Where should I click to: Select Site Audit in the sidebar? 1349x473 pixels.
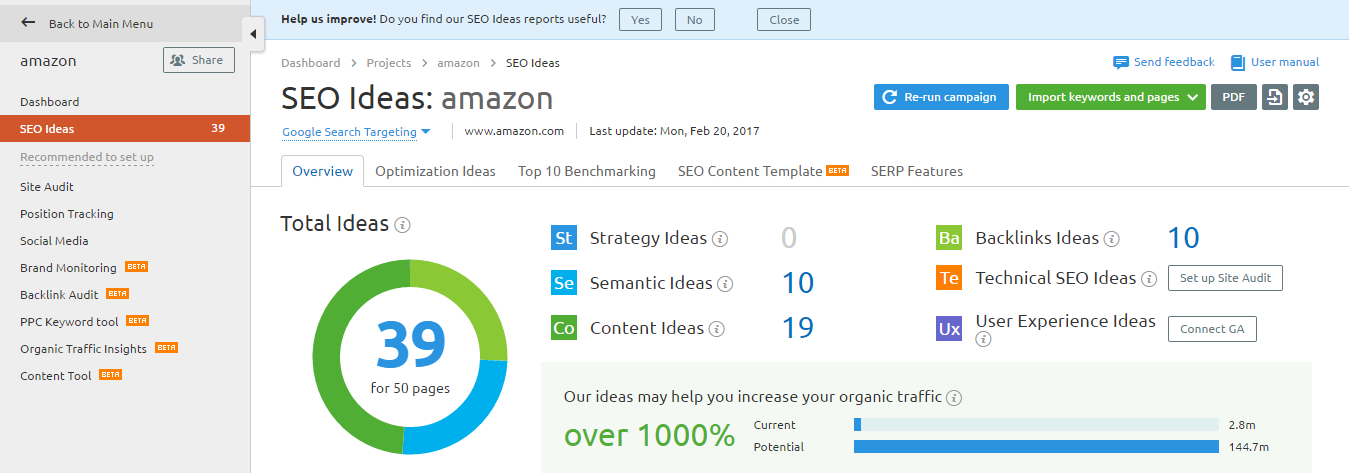[47, 187]
